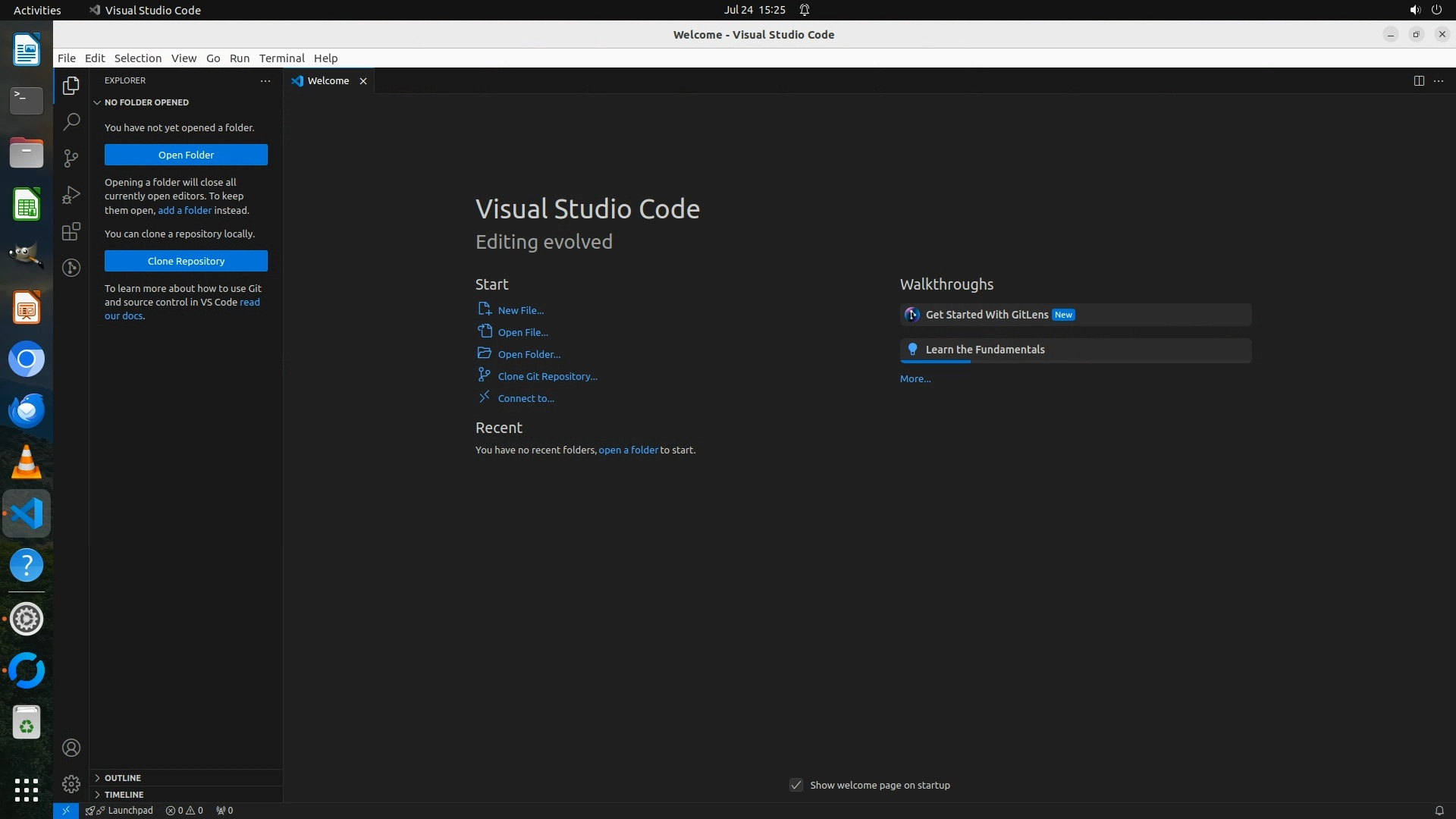This screenshot has height=819, width=1456.
Task: Click the Clone Git Repository link
Action: pyautogui.click(x=547, y=376)
